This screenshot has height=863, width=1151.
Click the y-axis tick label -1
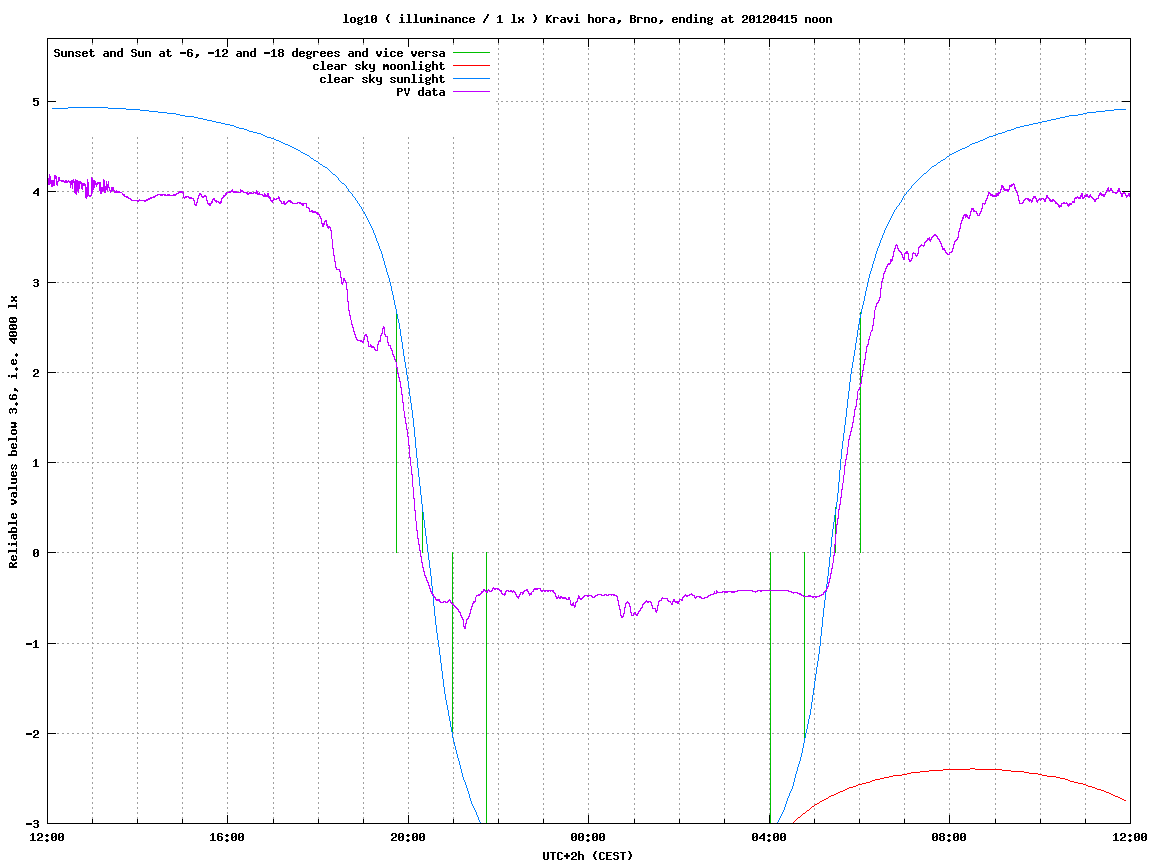(x=33, y=644)
